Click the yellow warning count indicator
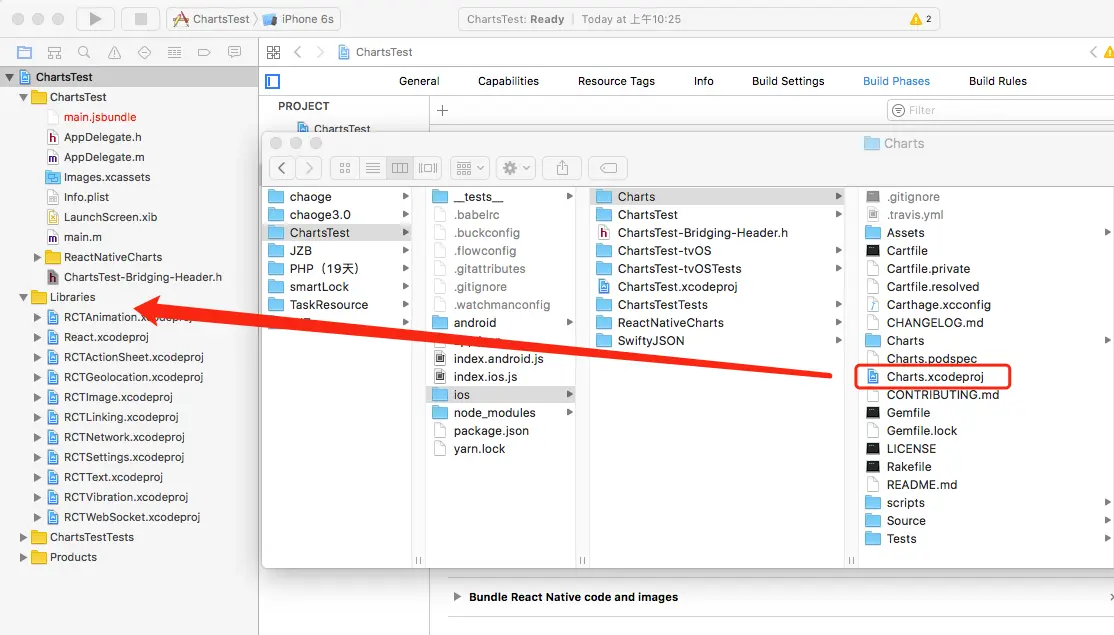This screenshot has height=635, width=1114. pos(921,19)
